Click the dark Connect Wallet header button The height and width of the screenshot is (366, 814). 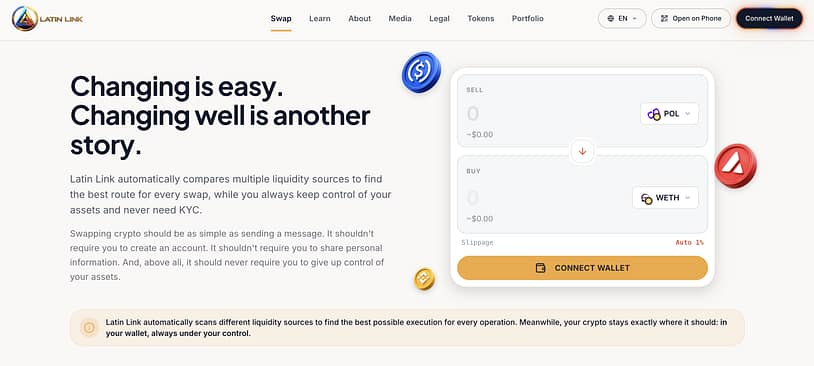pyautogui.click(x=769, y=18)
